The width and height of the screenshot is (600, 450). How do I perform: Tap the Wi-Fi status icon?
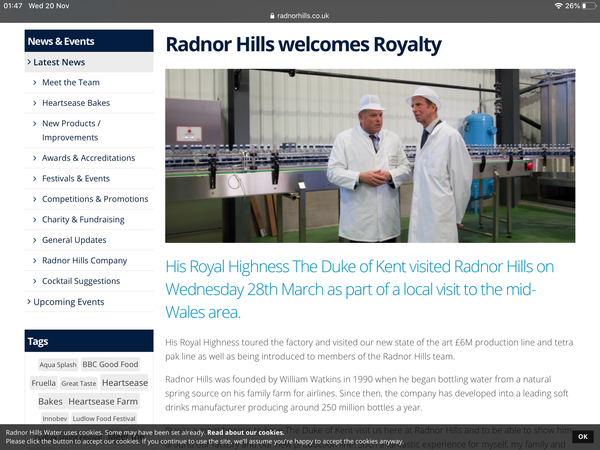tap(559, 6)
